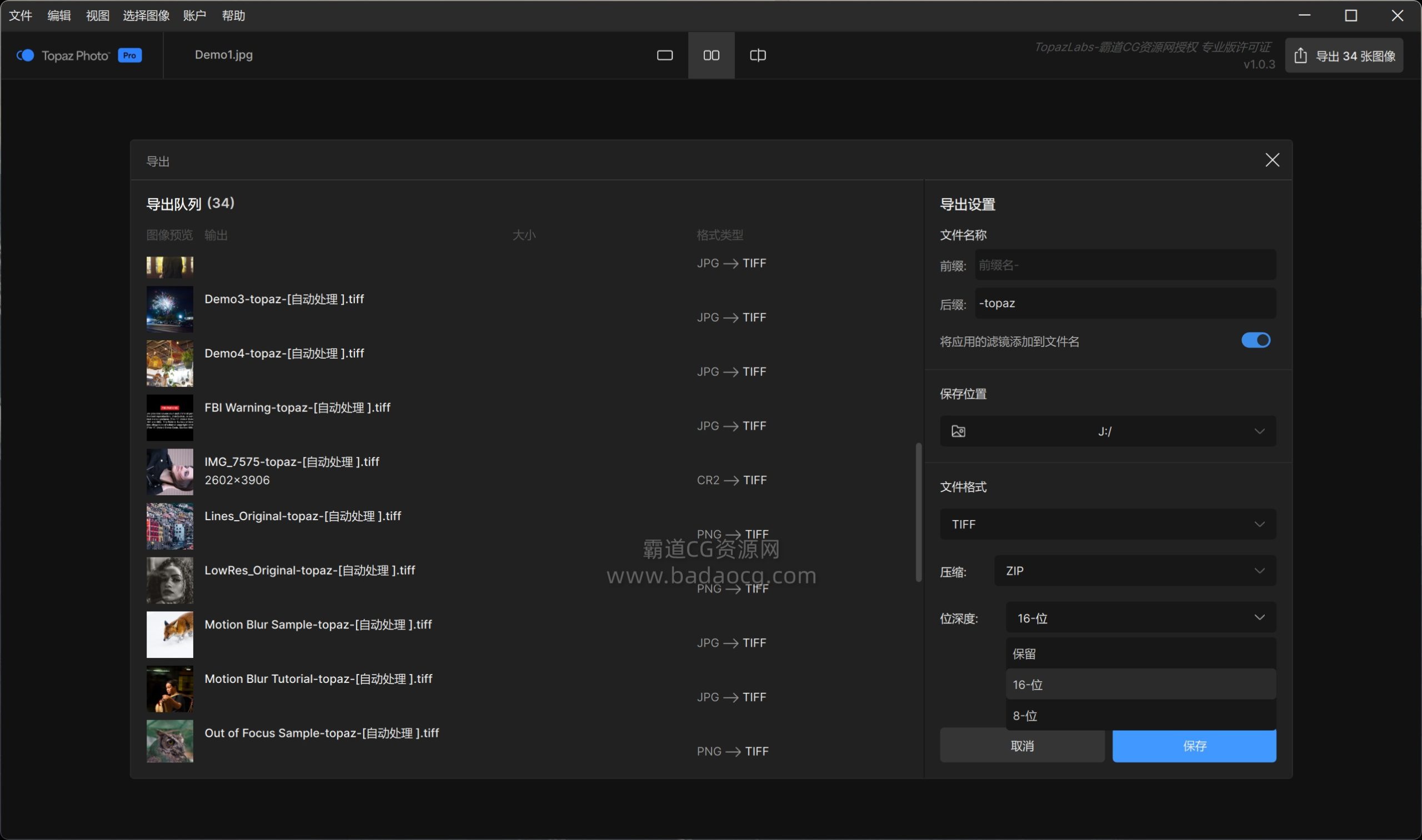This screenshot has height=840, width=1422.
Task: Expand the TIFF file format dropdown
Action: coord(1108,524)
